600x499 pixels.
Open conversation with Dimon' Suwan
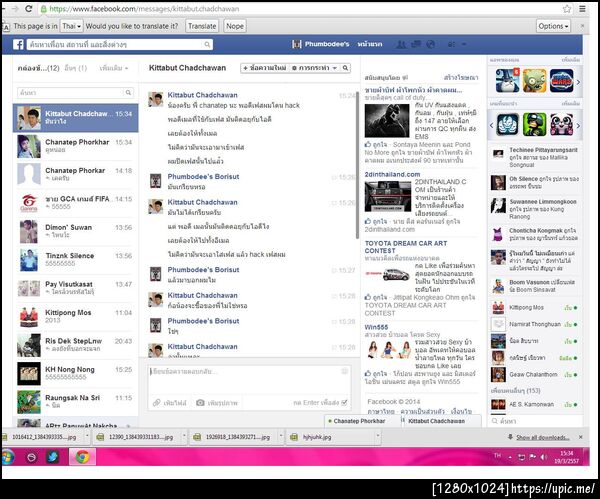pyautogui.click(x=76, y=231)
